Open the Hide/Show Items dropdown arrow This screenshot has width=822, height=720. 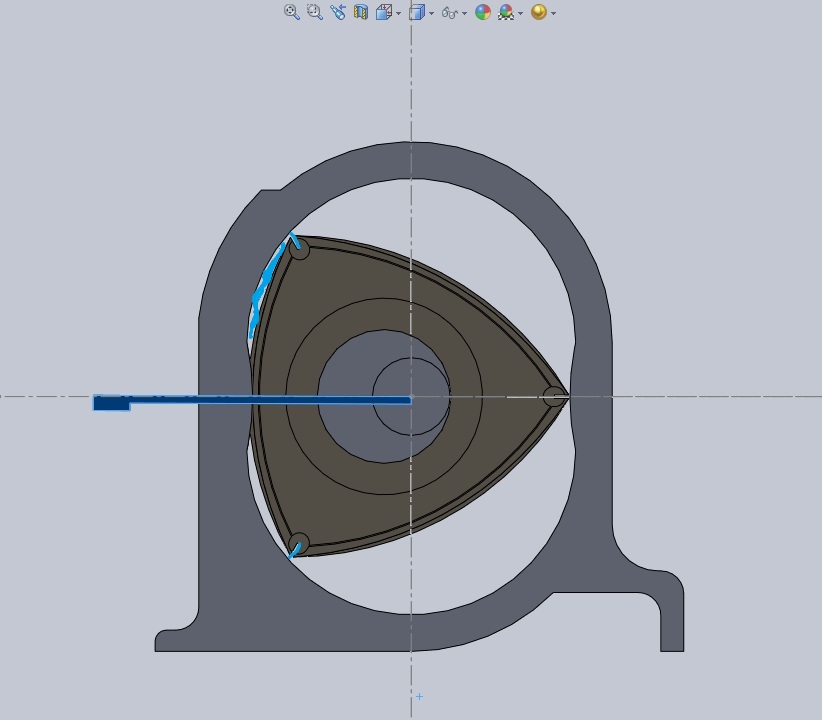[464, 14]
